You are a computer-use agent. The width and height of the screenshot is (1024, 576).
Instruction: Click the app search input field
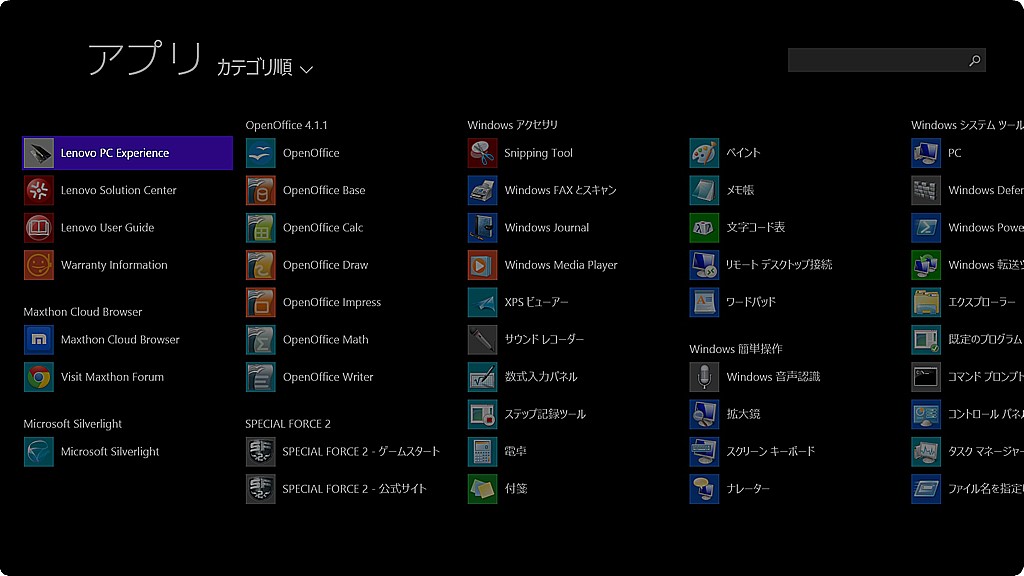876,61
